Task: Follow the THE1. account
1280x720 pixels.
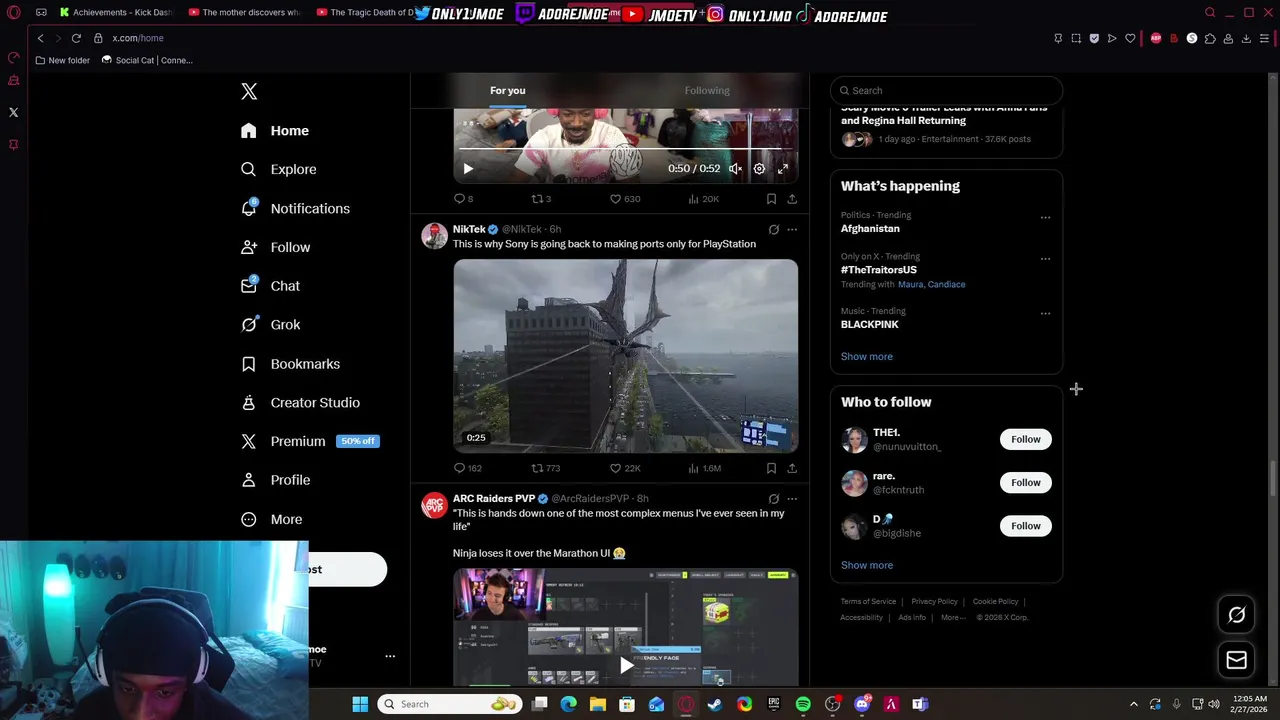Action: pyautogui.click(x=1025, y=439)
